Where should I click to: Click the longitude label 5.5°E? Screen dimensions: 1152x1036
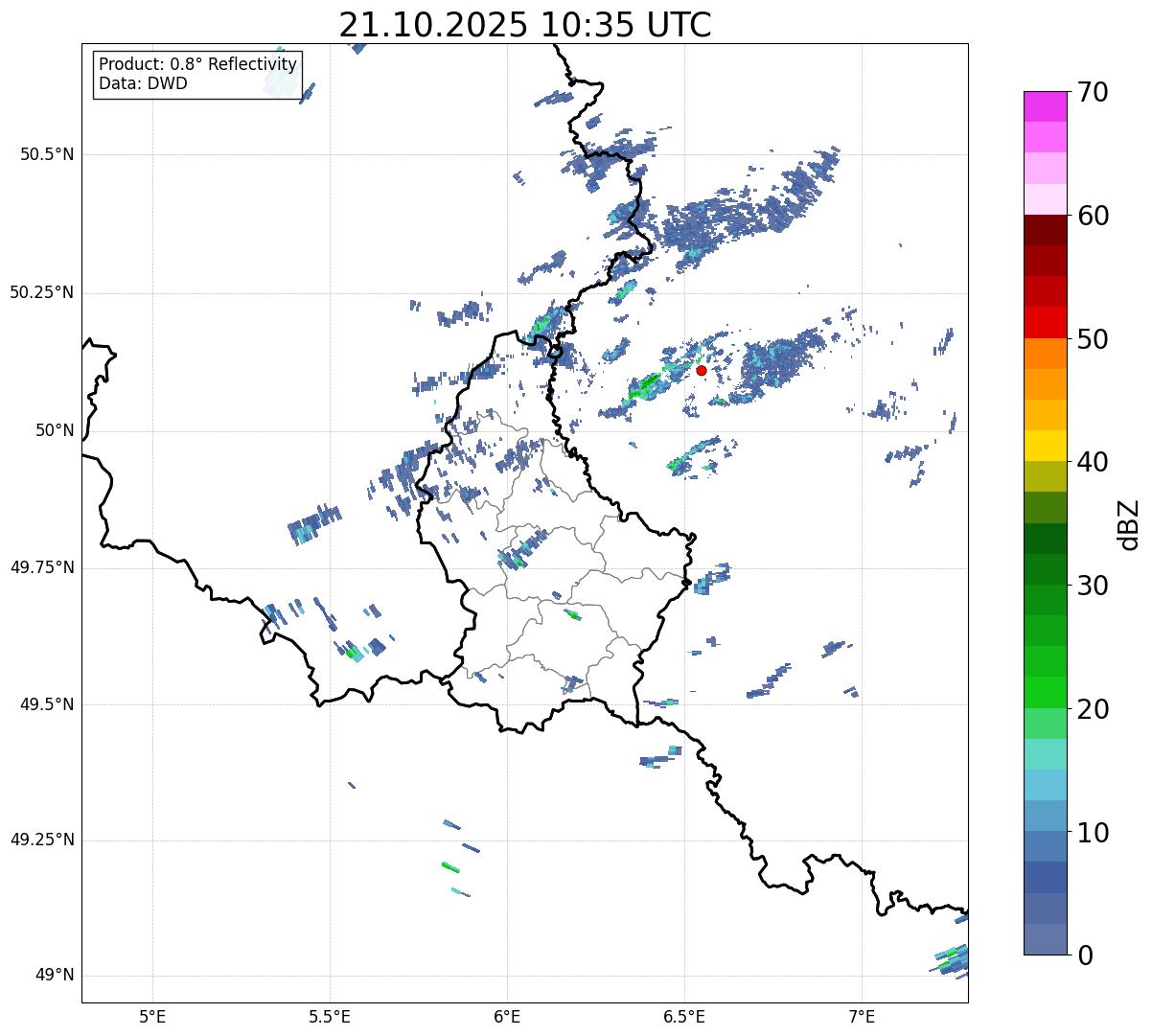[330, 1016]
